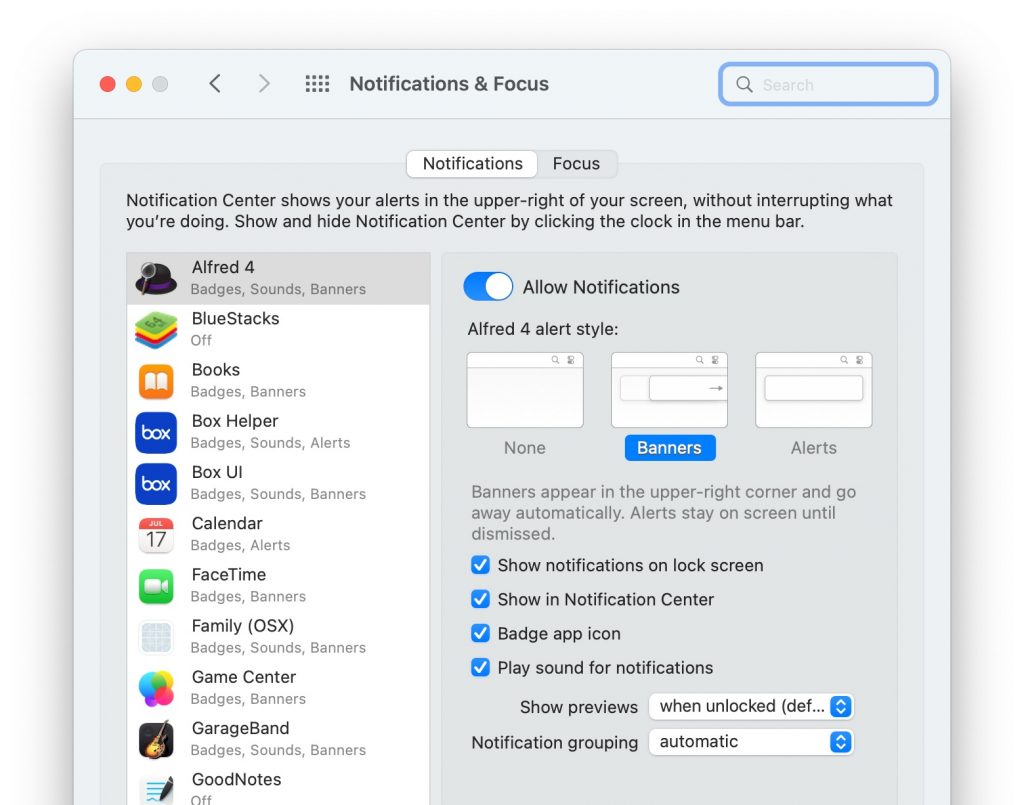Click the Game Center bubbles icon
The height and width of the screenshot is (805, 1024).
click(156, 688)
